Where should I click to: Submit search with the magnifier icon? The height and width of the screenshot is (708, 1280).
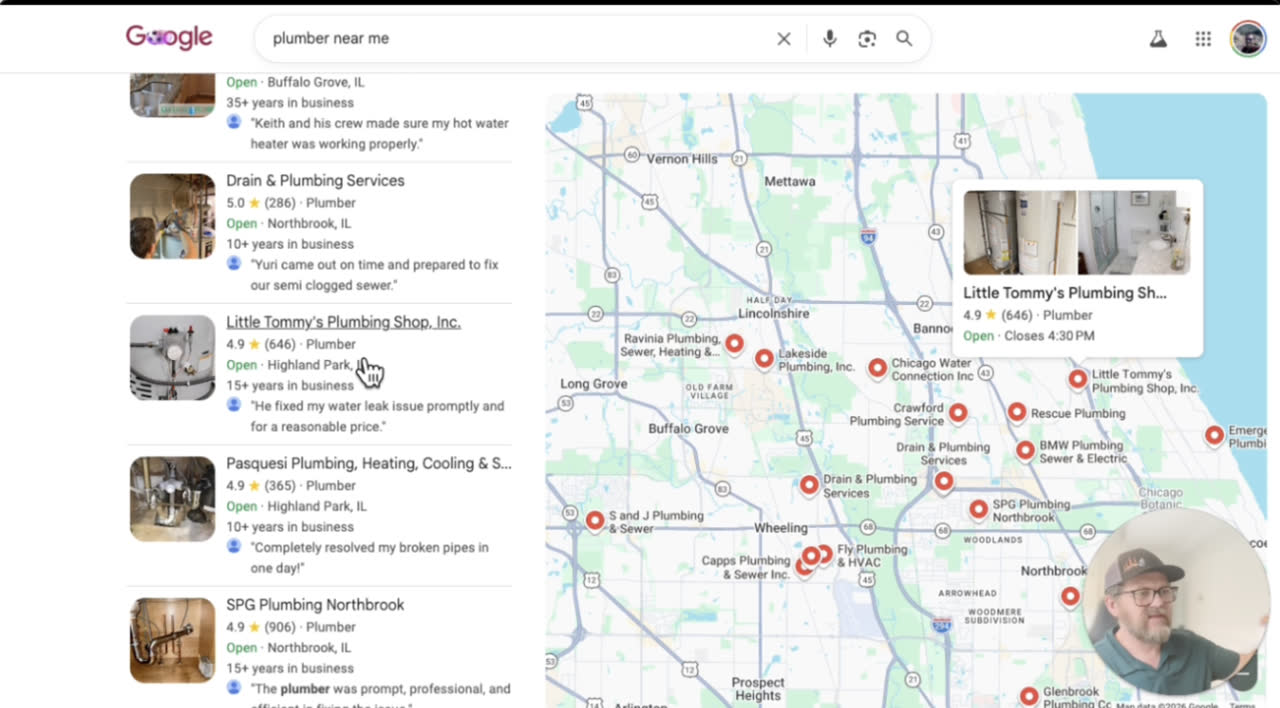click(904, 39)
